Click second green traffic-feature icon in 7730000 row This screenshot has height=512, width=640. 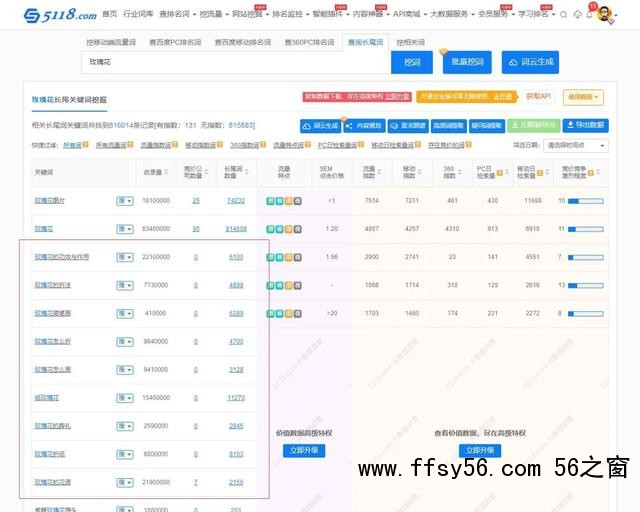pyautogui.click(x=280, y=285)
